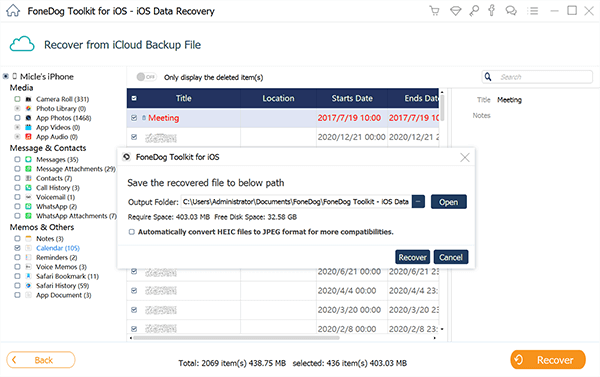Select App Document (3) in sidebar
Viewport: 600px width, 377px height.
tap(64, 295)
